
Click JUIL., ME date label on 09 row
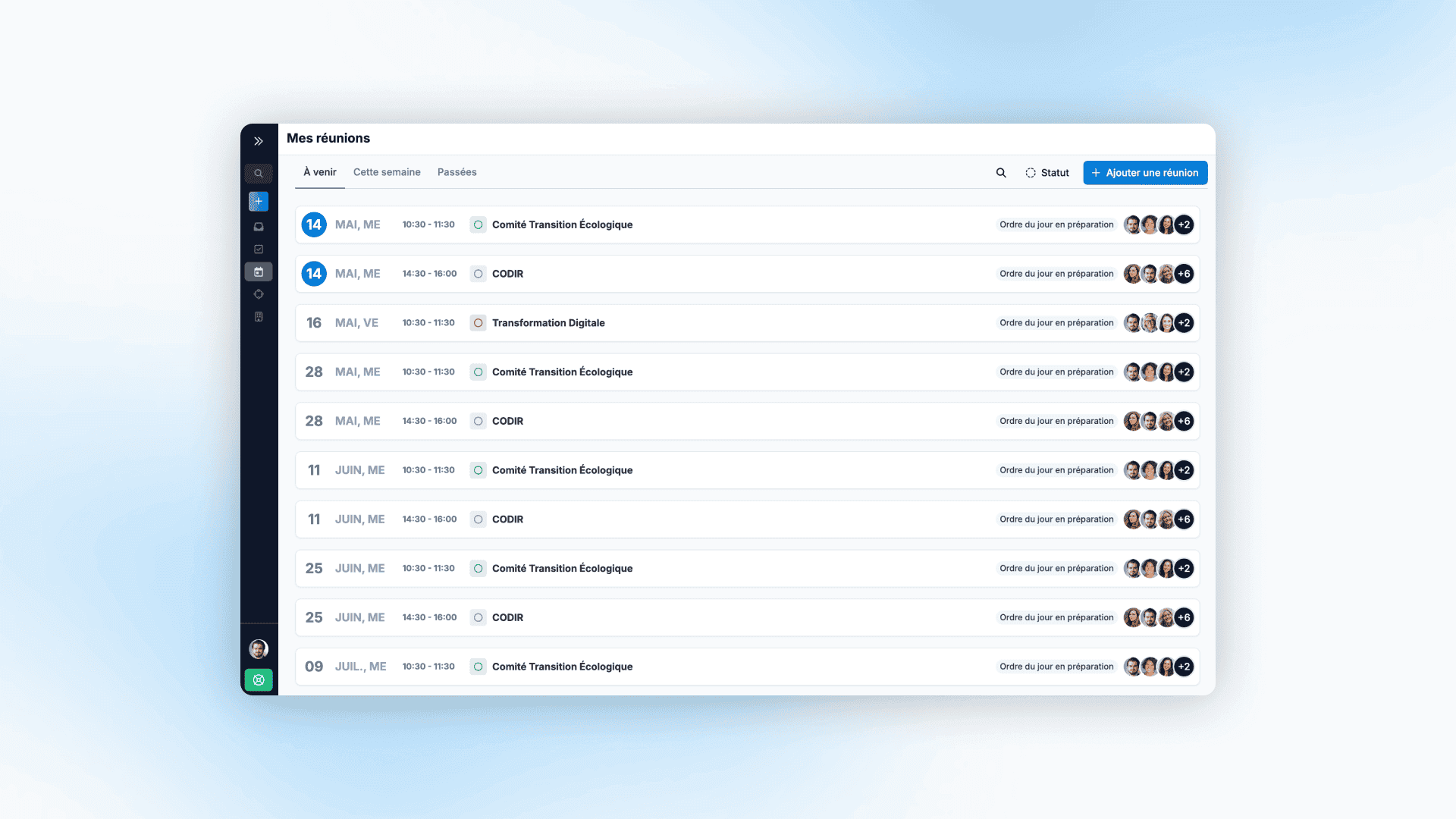point(360,667)
